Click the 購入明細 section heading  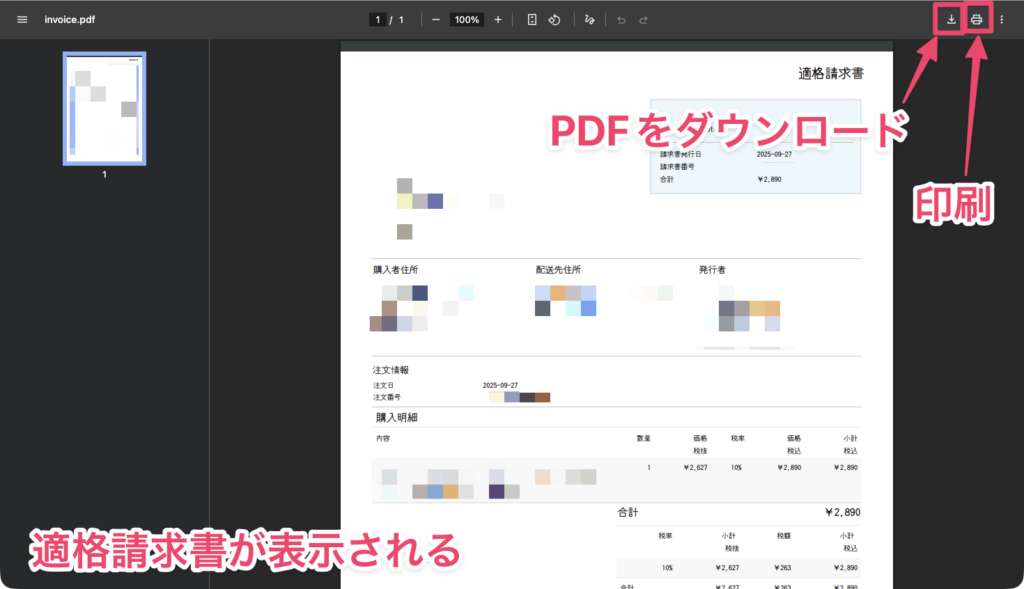tap(396, 417)
